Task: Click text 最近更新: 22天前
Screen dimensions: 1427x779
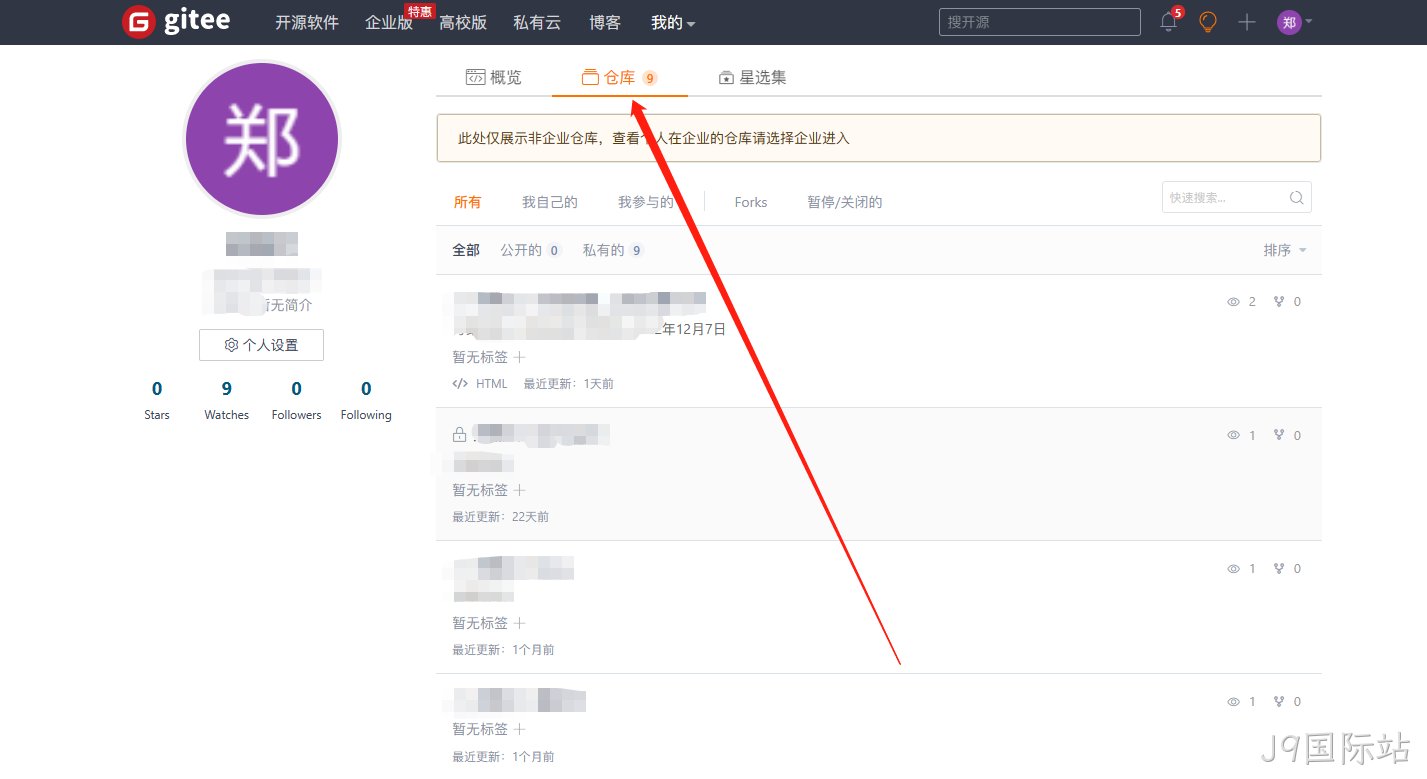Action: click(500, 517)
